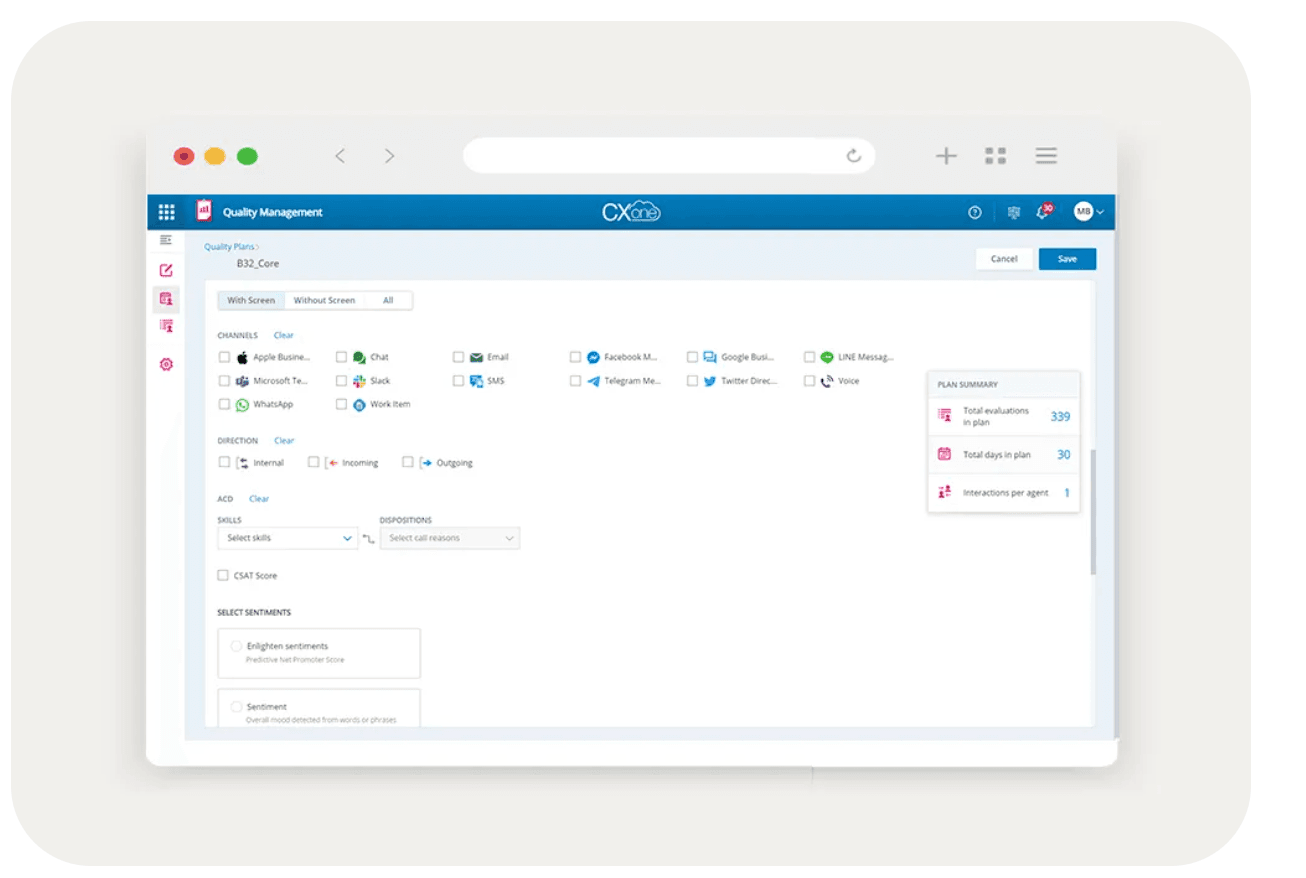Select the All tab
The image size is (1306, 878).
pos(388,300)
